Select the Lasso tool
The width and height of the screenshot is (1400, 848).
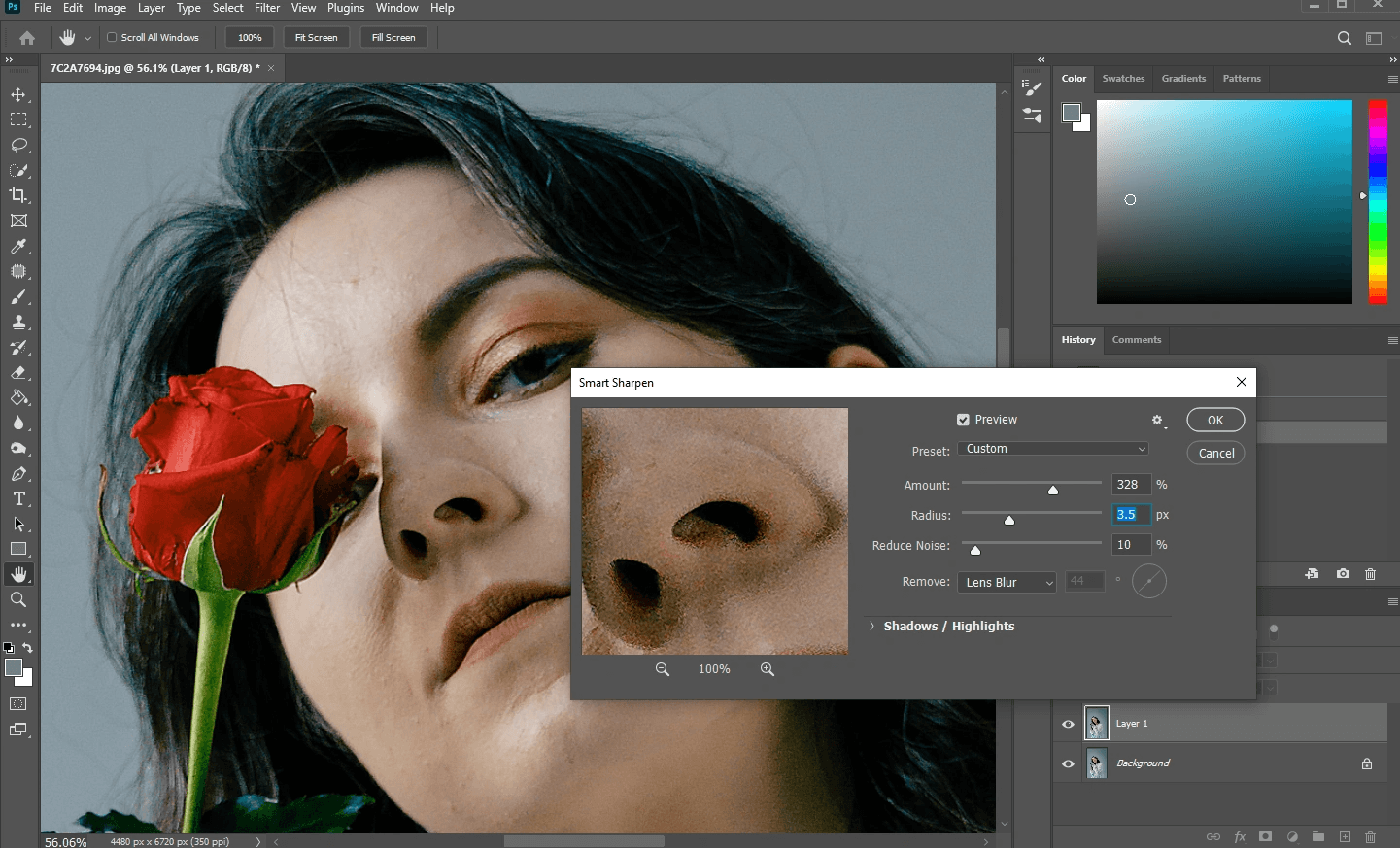pos(18,145)
